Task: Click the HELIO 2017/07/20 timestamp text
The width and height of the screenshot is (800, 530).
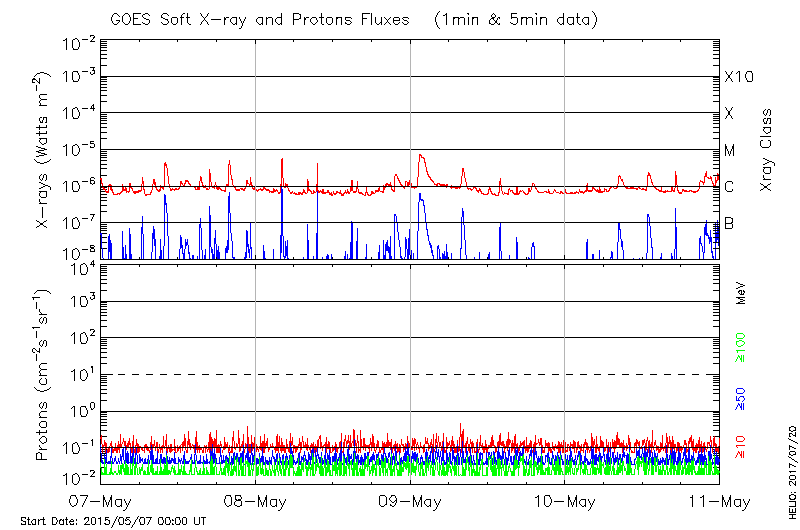Action: click(790, 458)
